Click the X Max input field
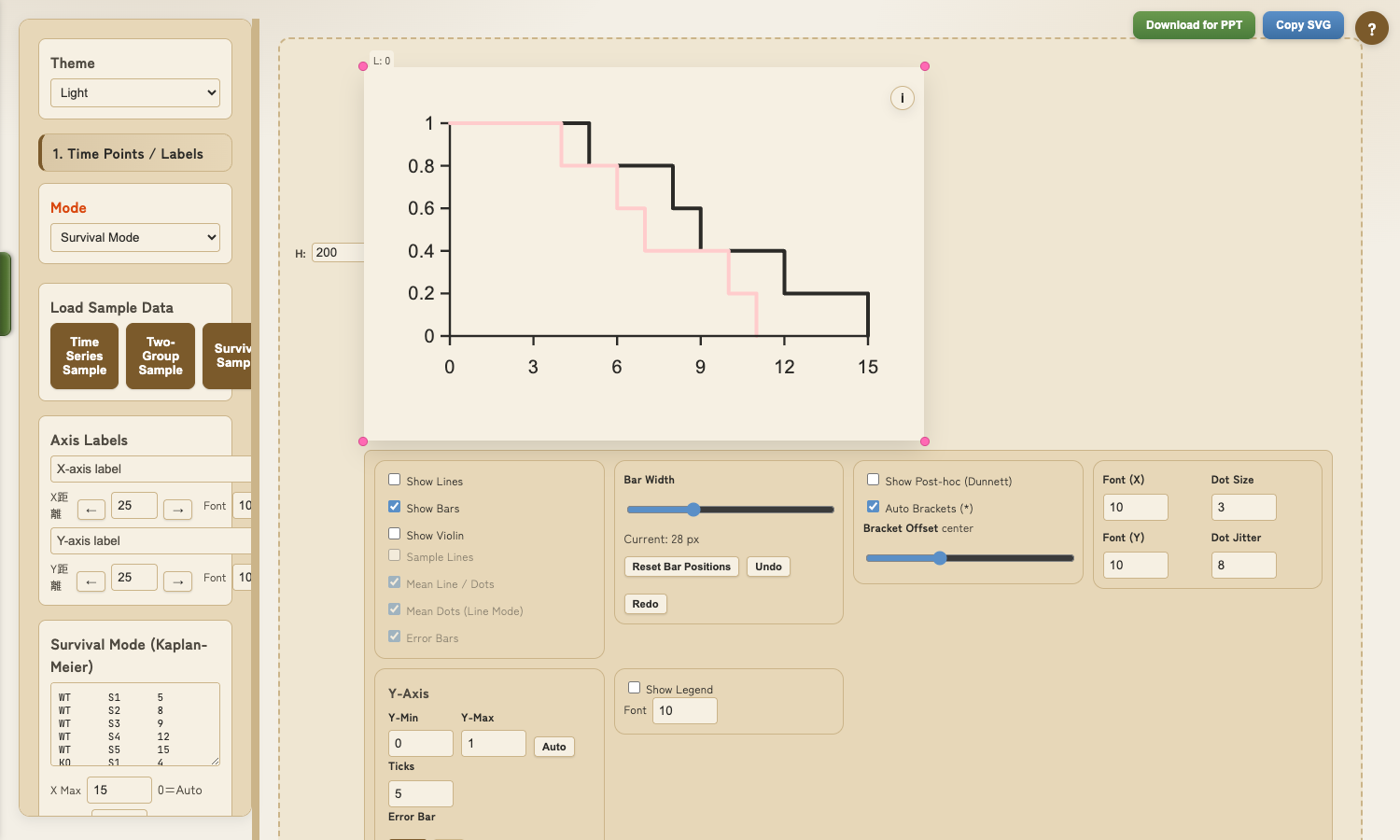This screenshot has width=1400, height=840. click(x=119, y=790)
